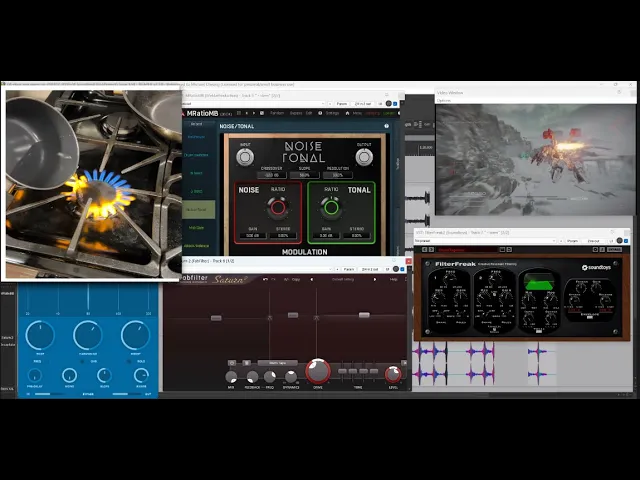Click the MRatioMB Settings gear icon
Image resolution: width=640 pixels, height=480 pixels.
(320, 113)
